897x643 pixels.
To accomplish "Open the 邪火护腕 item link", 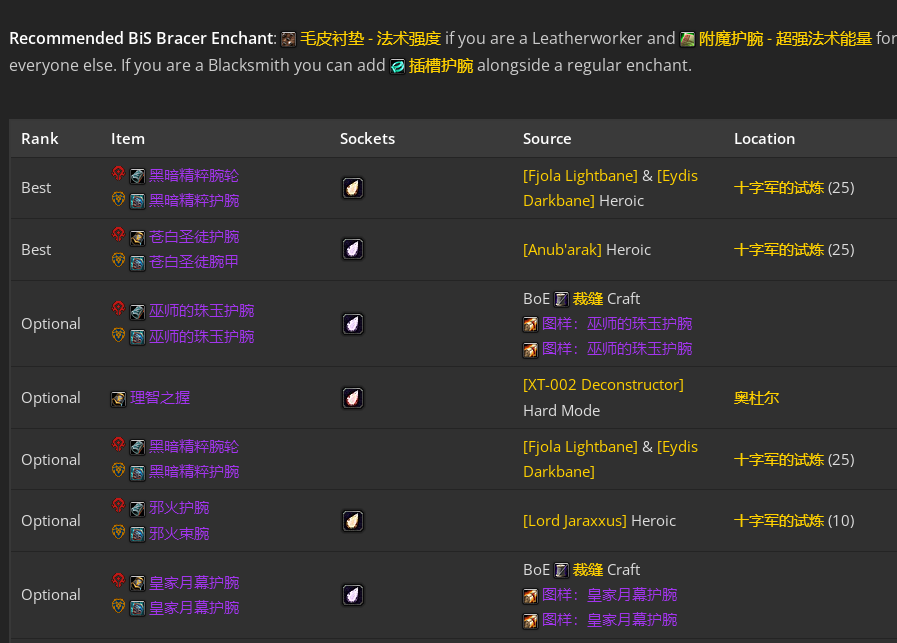I will [x=179, y=508].
